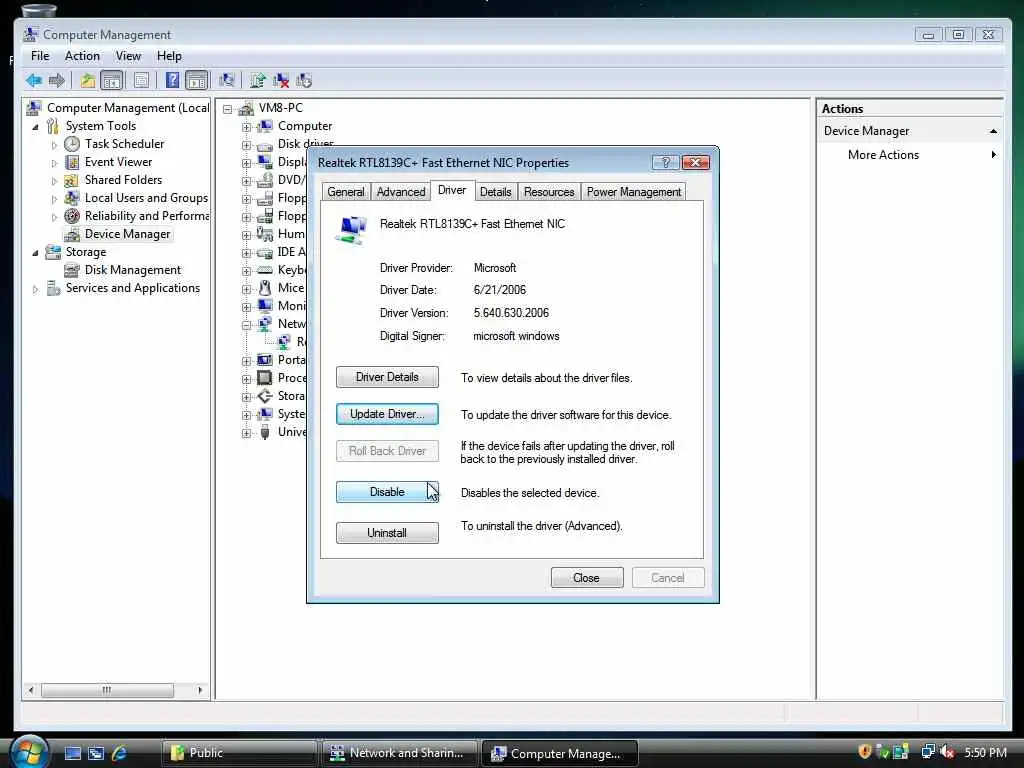Click the Reliability and Performance icon

(x=72, y=216)
